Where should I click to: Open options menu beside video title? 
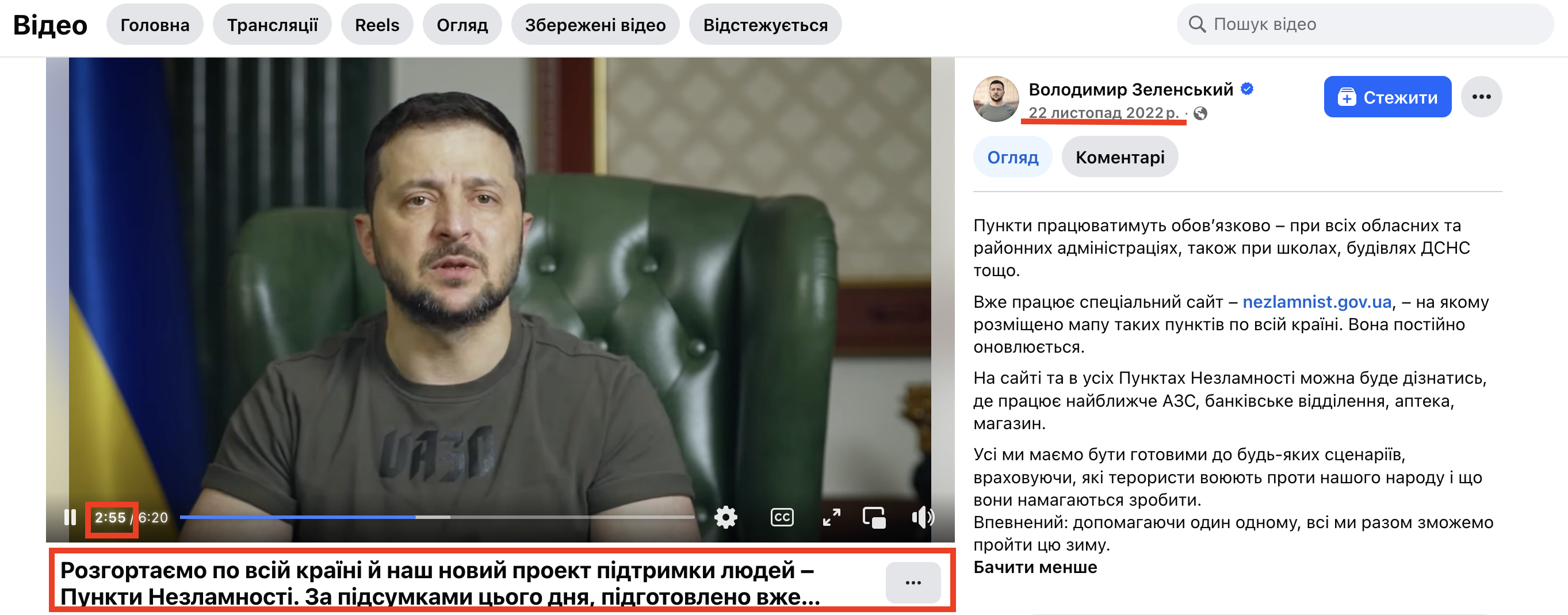click(x=913, y=583)
